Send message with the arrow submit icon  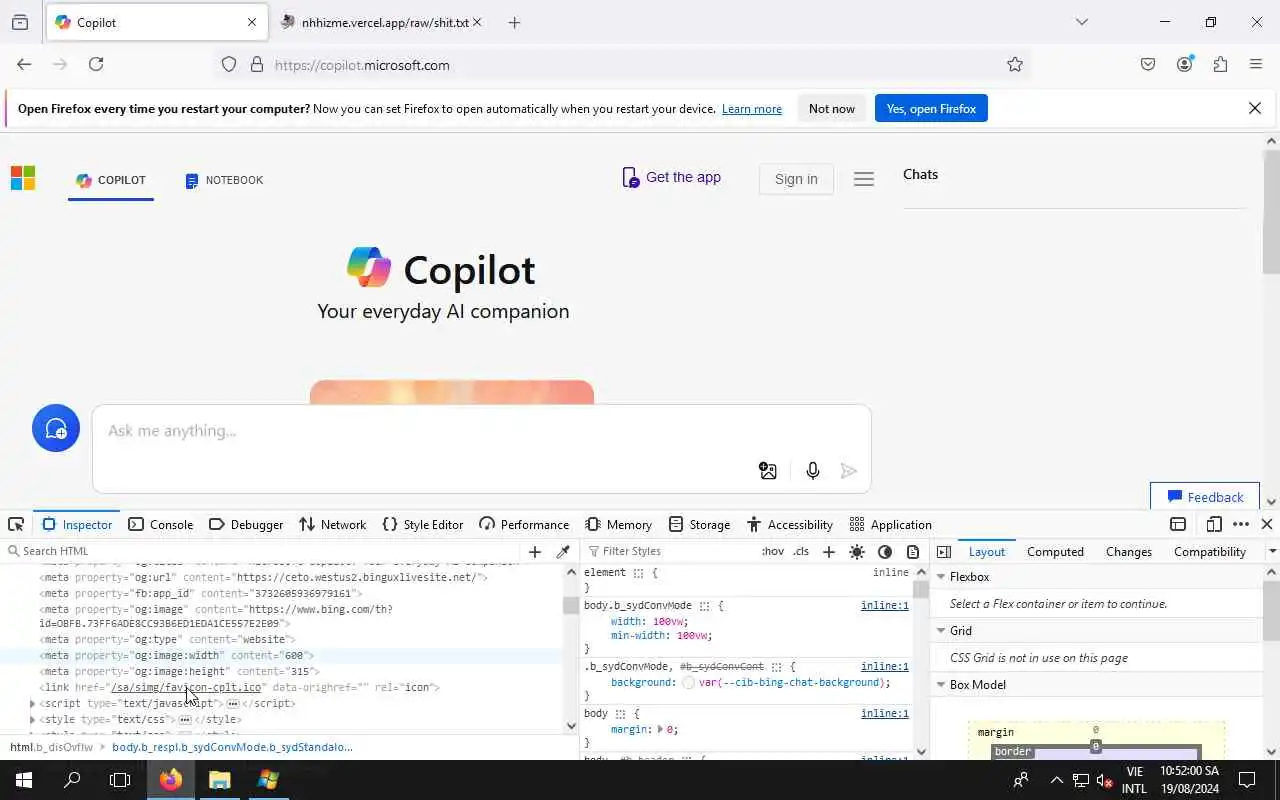(849, 471)
